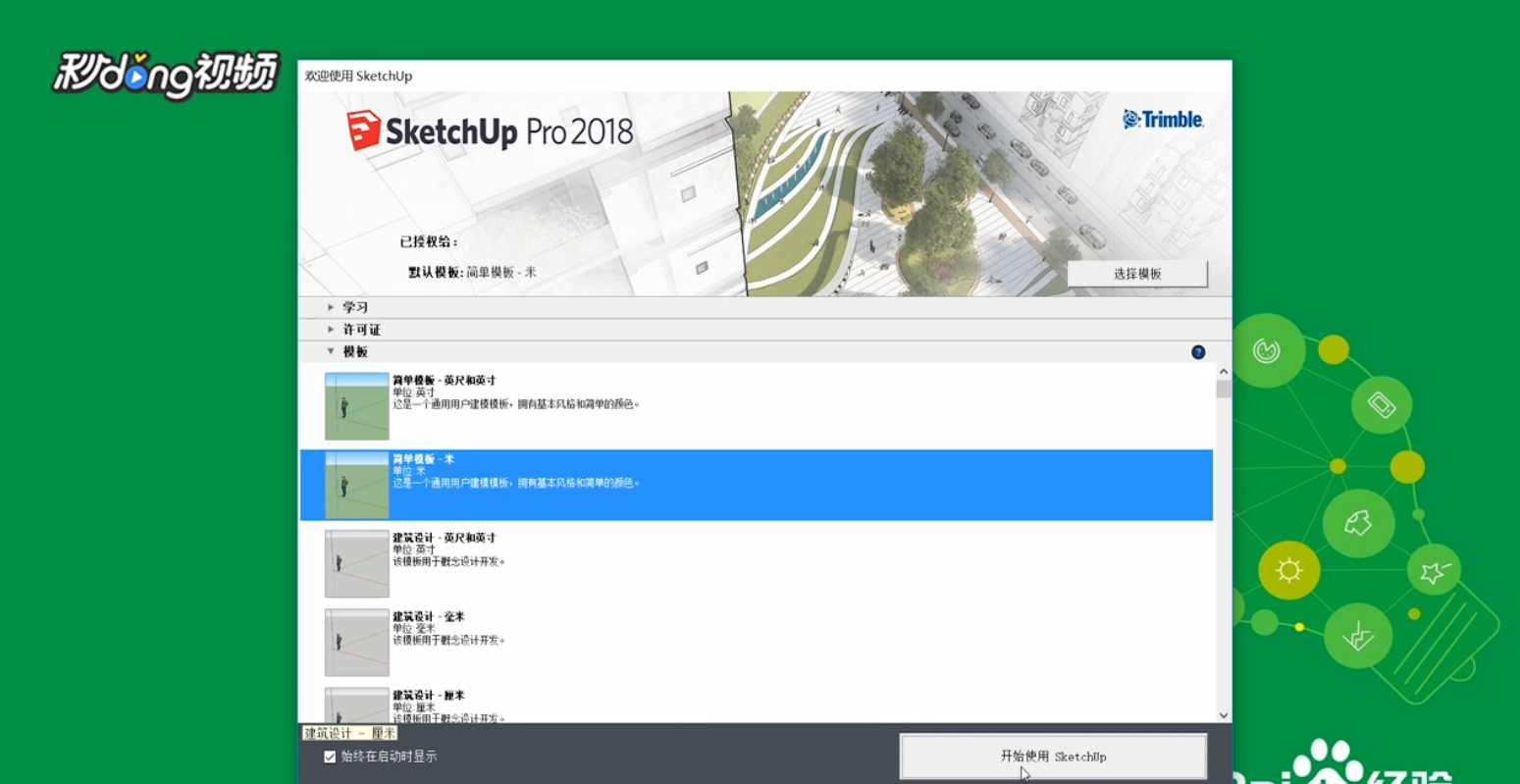Click the blue help question mark icon
This screenshot has width=1520, height=784.
(1198, 352)
